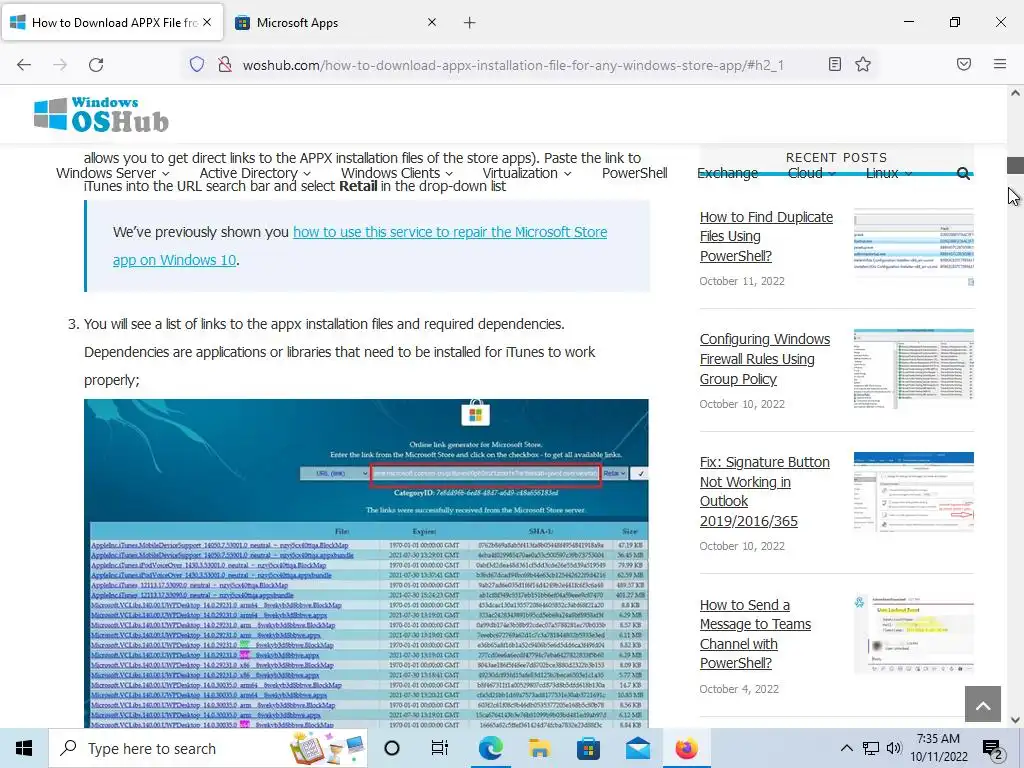The image size is (1024, 768).
Task: Click the Teams message post thumbnail
Action: click(914, 634)
